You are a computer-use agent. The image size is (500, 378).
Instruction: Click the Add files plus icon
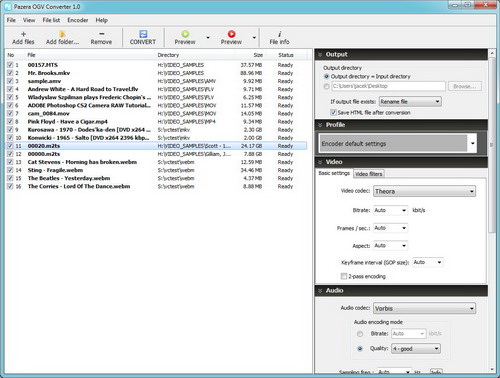(23, 34)
